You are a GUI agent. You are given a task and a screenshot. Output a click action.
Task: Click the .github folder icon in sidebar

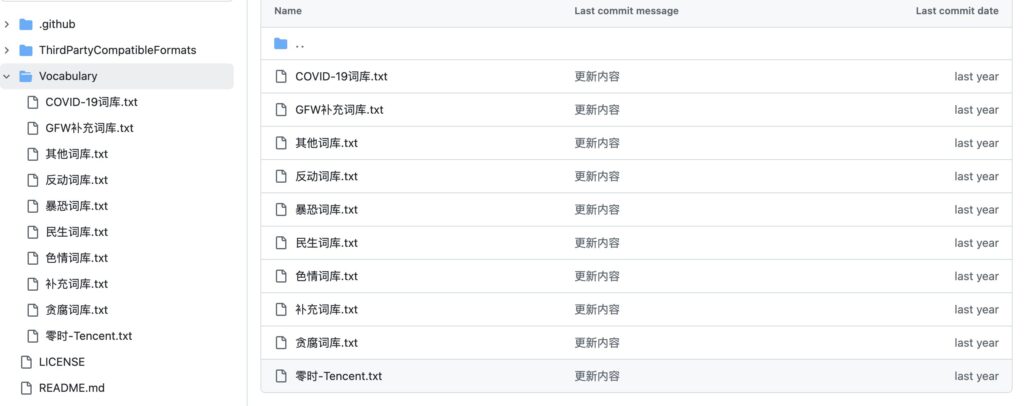point(26,24)
